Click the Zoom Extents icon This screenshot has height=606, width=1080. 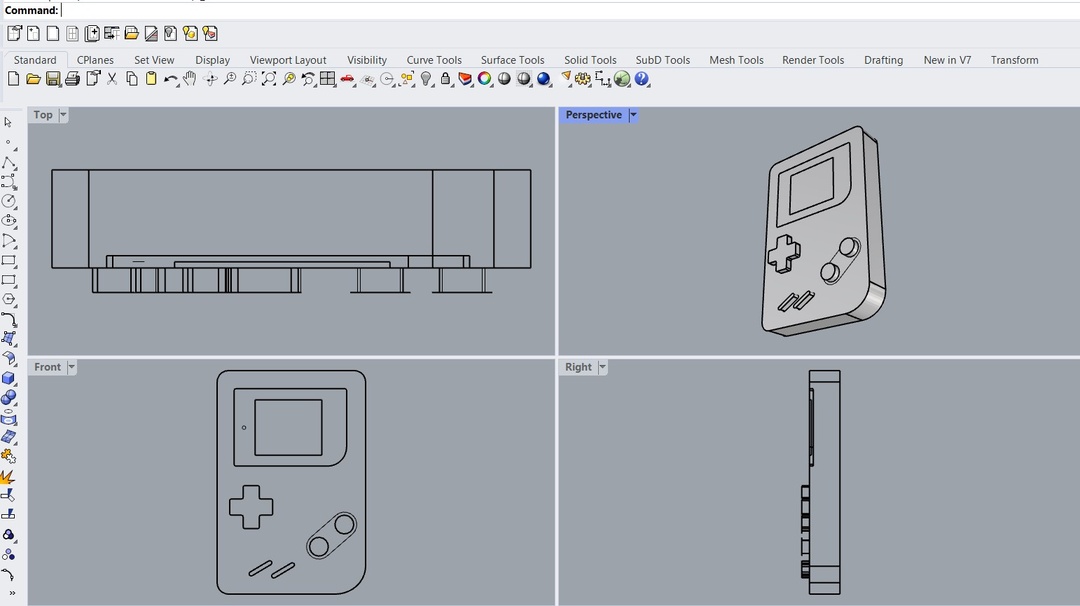click(269, 79)
